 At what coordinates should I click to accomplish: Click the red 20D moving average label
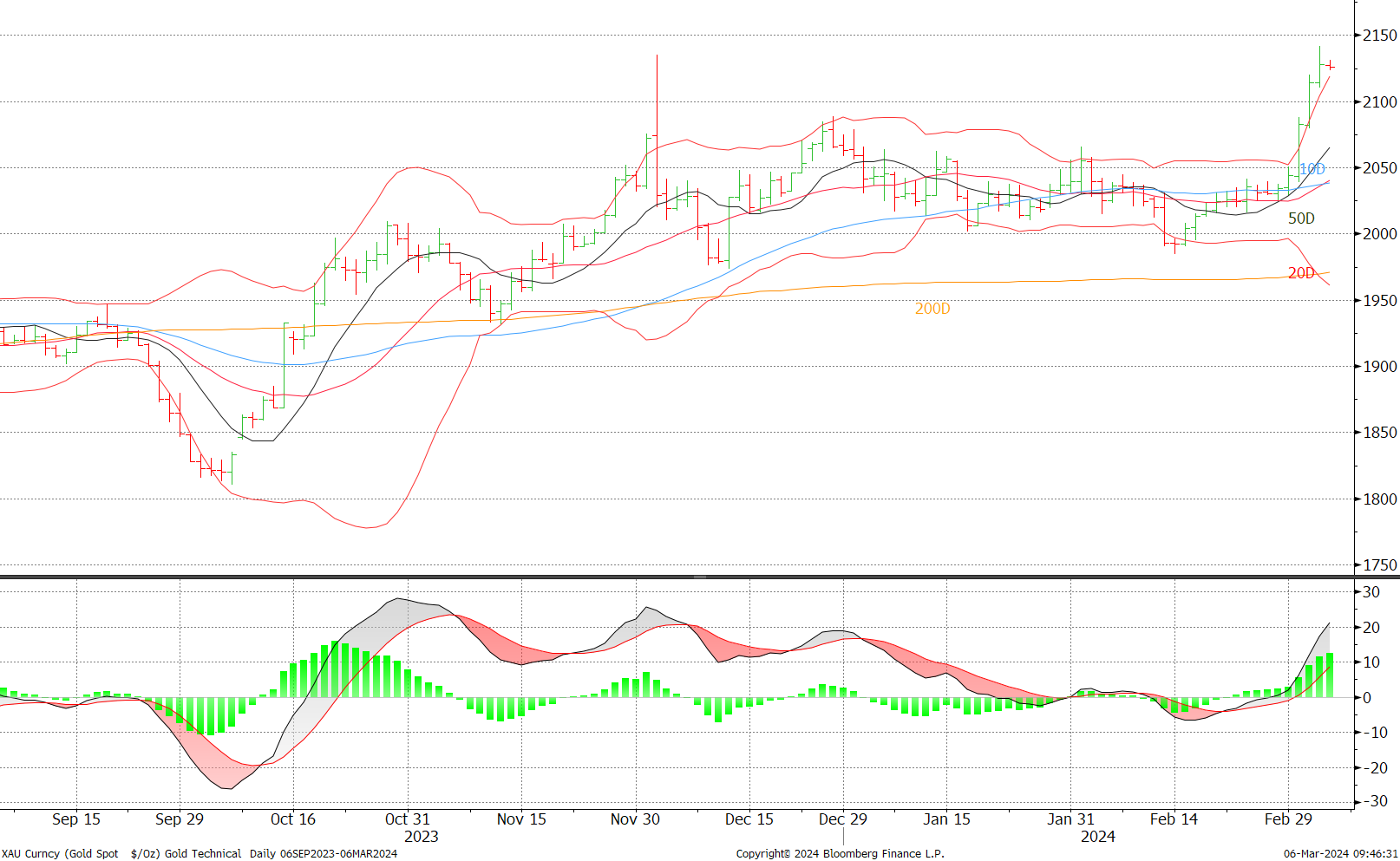click(1301, 273)
